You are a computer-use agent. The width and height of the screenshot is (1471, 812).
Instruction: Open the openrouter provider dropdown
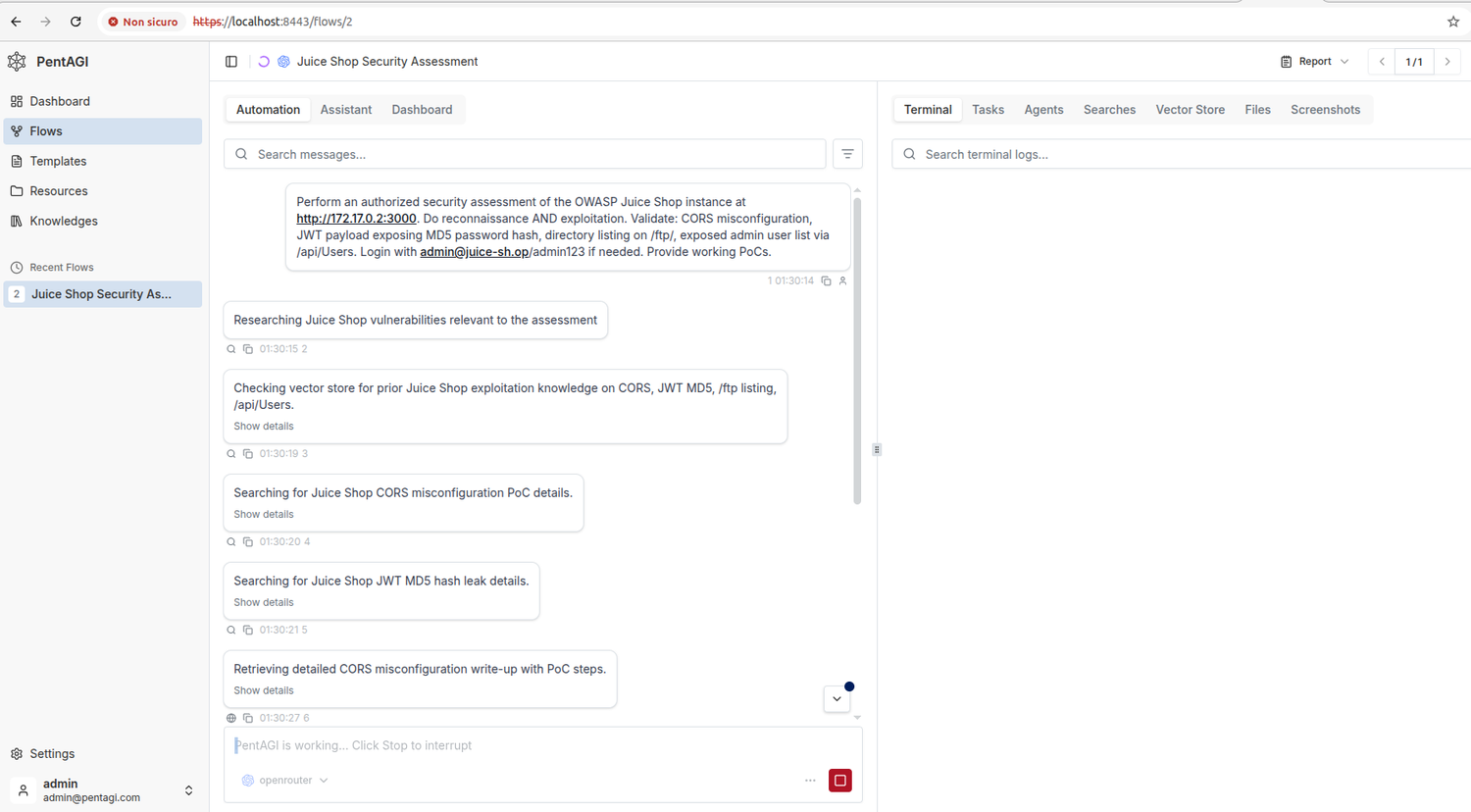coord(285,781)
